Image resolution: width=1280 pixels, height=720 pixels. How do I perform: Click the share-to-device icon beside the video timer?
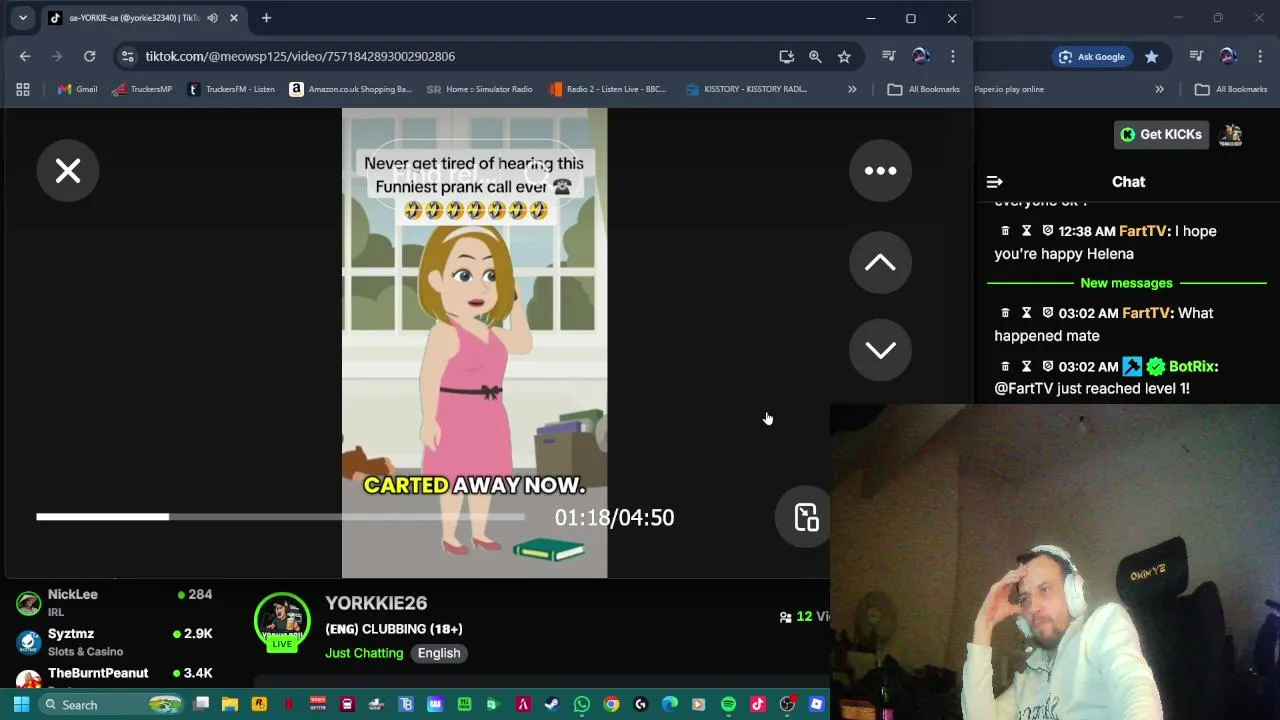pyautogui.click(x=806, y=517)
